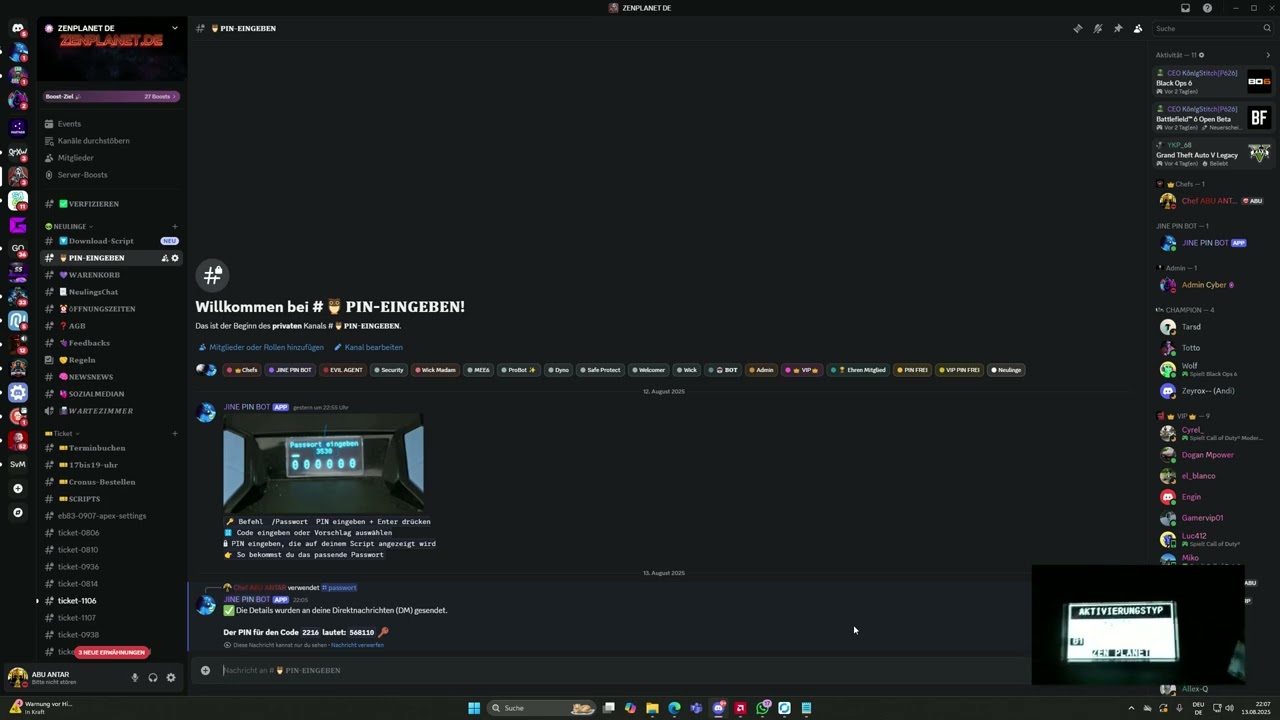
Task: Click the Chefs role chip
Action: pyautogui.click(x=242, y=370)
